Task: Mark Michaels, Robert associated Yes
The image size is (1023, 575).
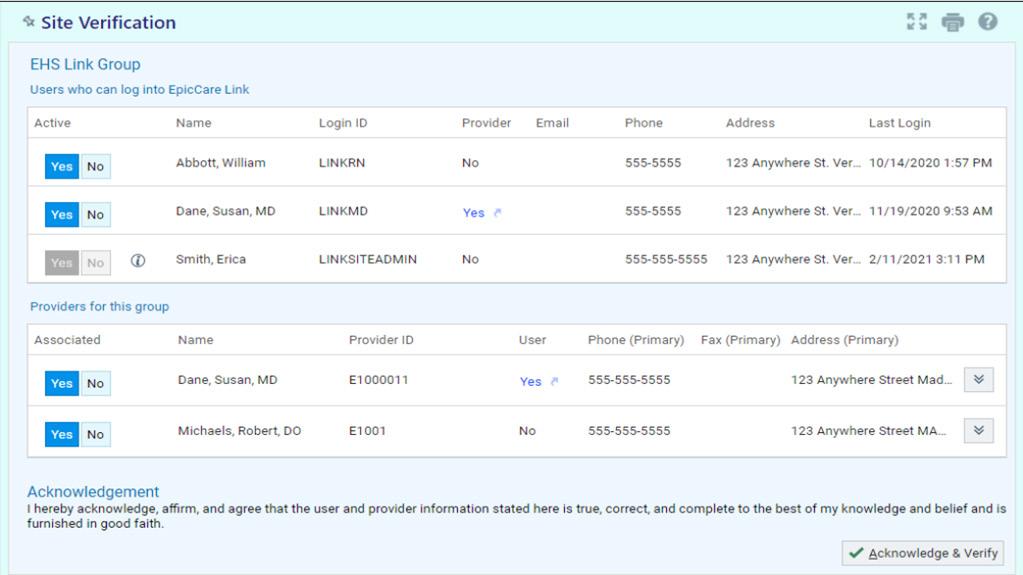Action: coord(62,434)
